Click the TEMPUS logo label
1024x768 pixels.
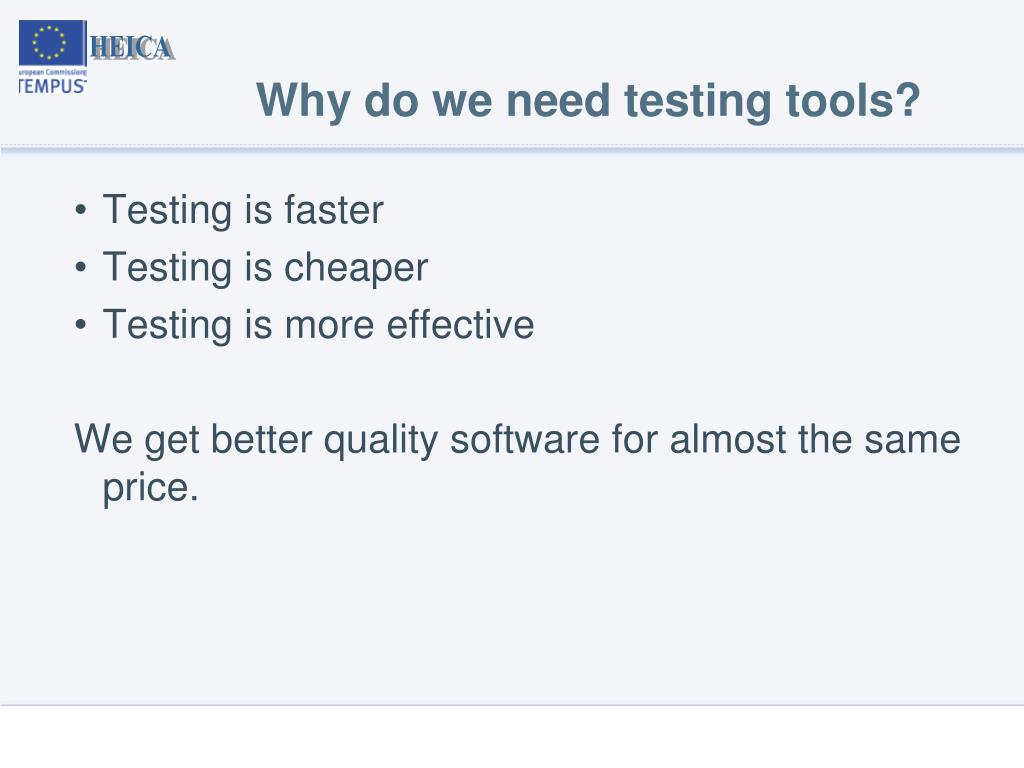tap(52, 86)
